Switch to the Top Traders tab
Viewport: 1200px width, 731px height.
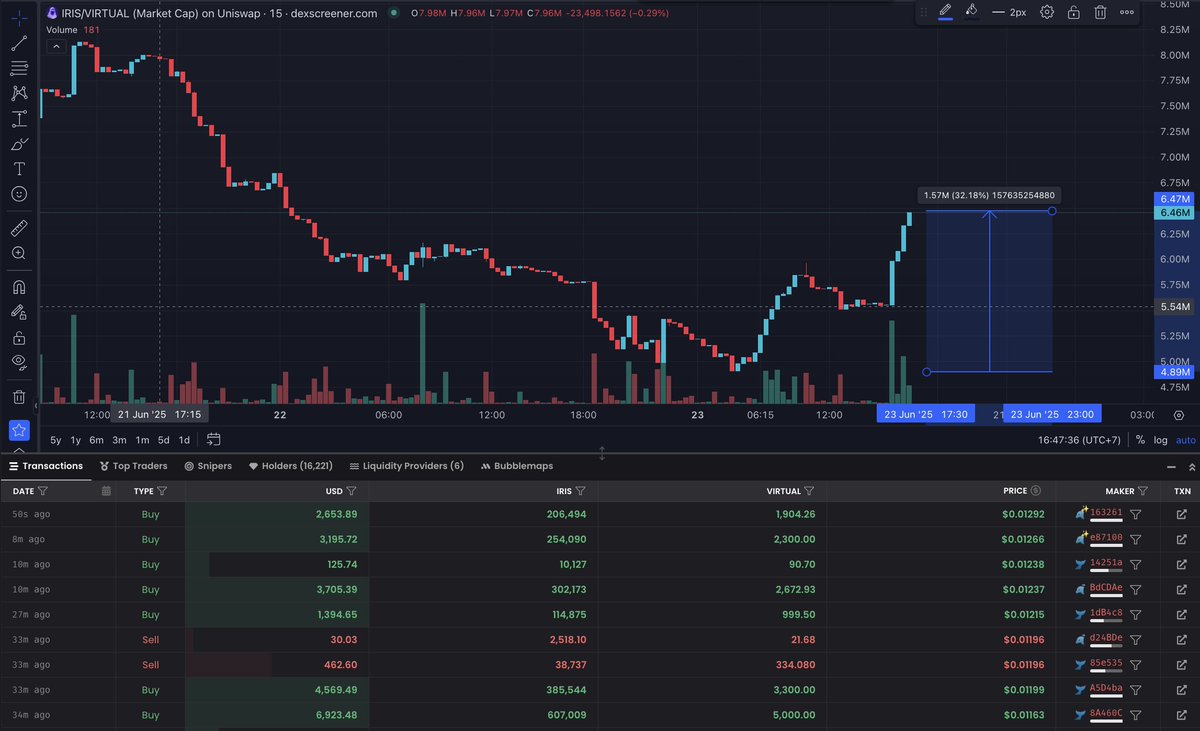pos(132,466)
